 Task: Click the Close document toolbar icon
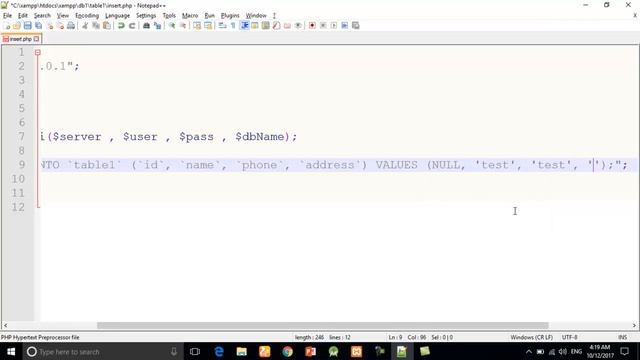50,26
